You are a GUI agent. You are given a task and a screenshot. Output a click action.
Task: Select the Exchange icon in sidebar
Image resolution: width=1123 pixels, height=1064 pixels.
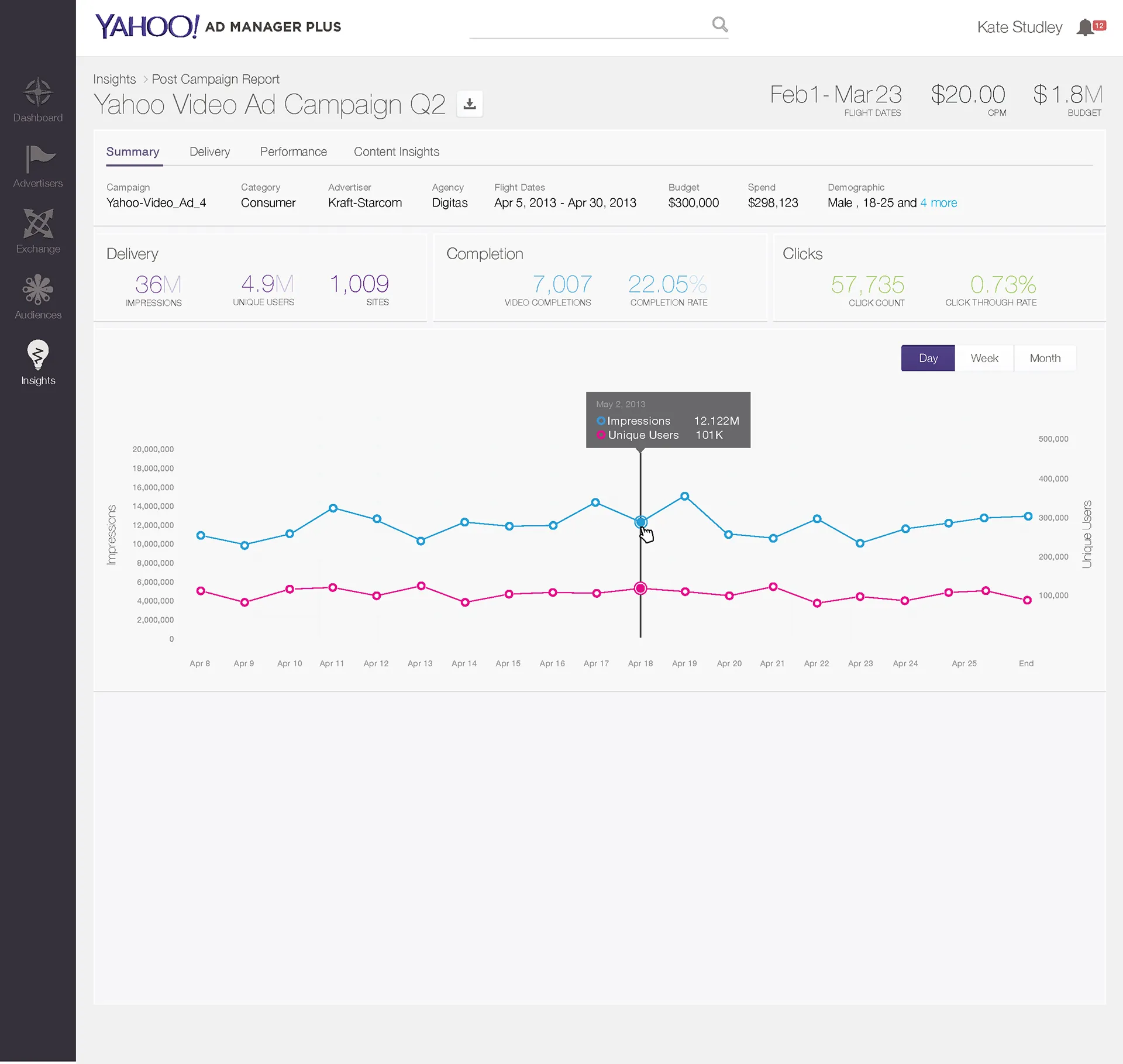38,223
